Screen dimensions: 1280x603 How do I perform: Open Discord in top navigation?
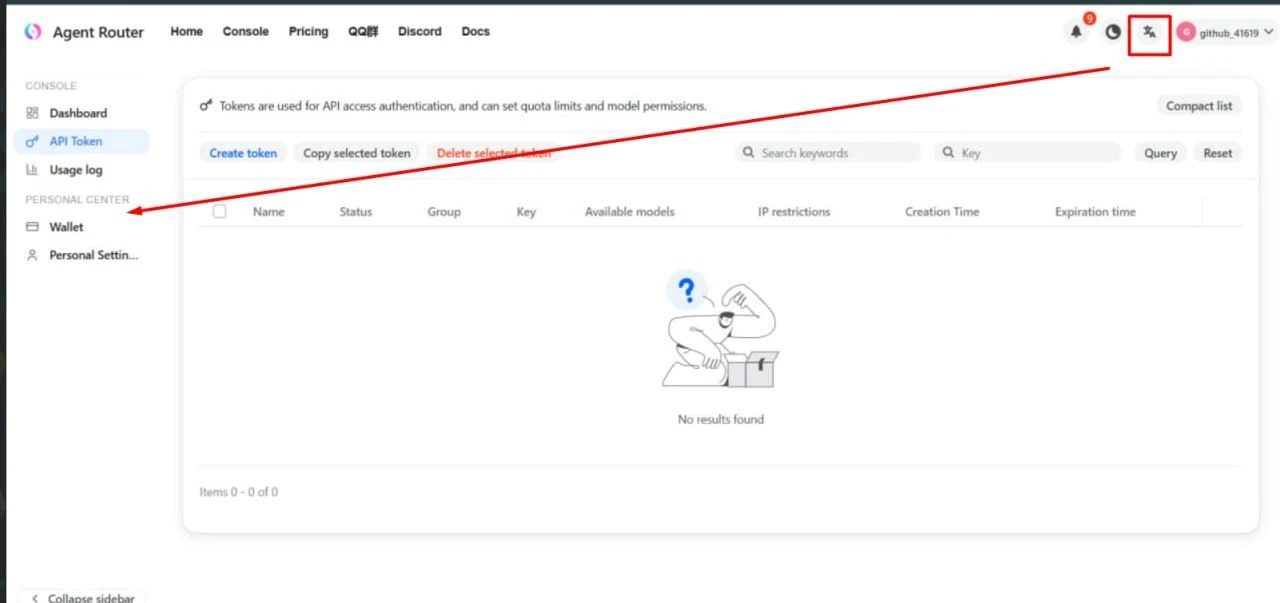[x=420, y=31]
